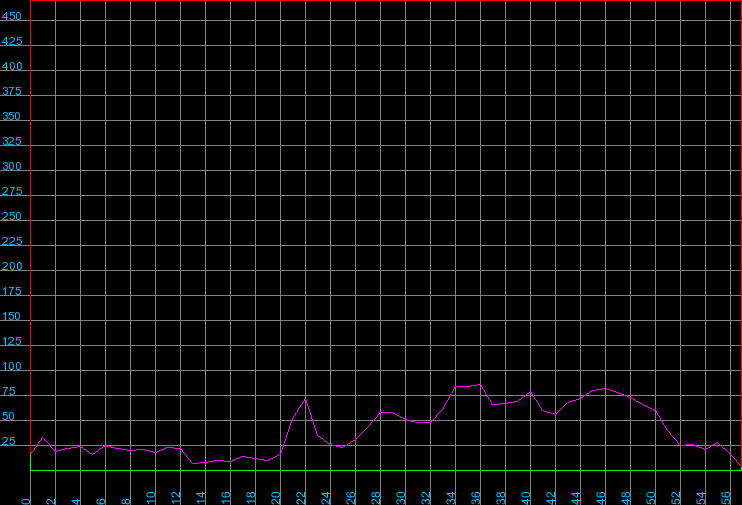This screenshot has height=505, width=742.
Task: Click the magenta line's low point above 14
Action: [x=193, y=463]
